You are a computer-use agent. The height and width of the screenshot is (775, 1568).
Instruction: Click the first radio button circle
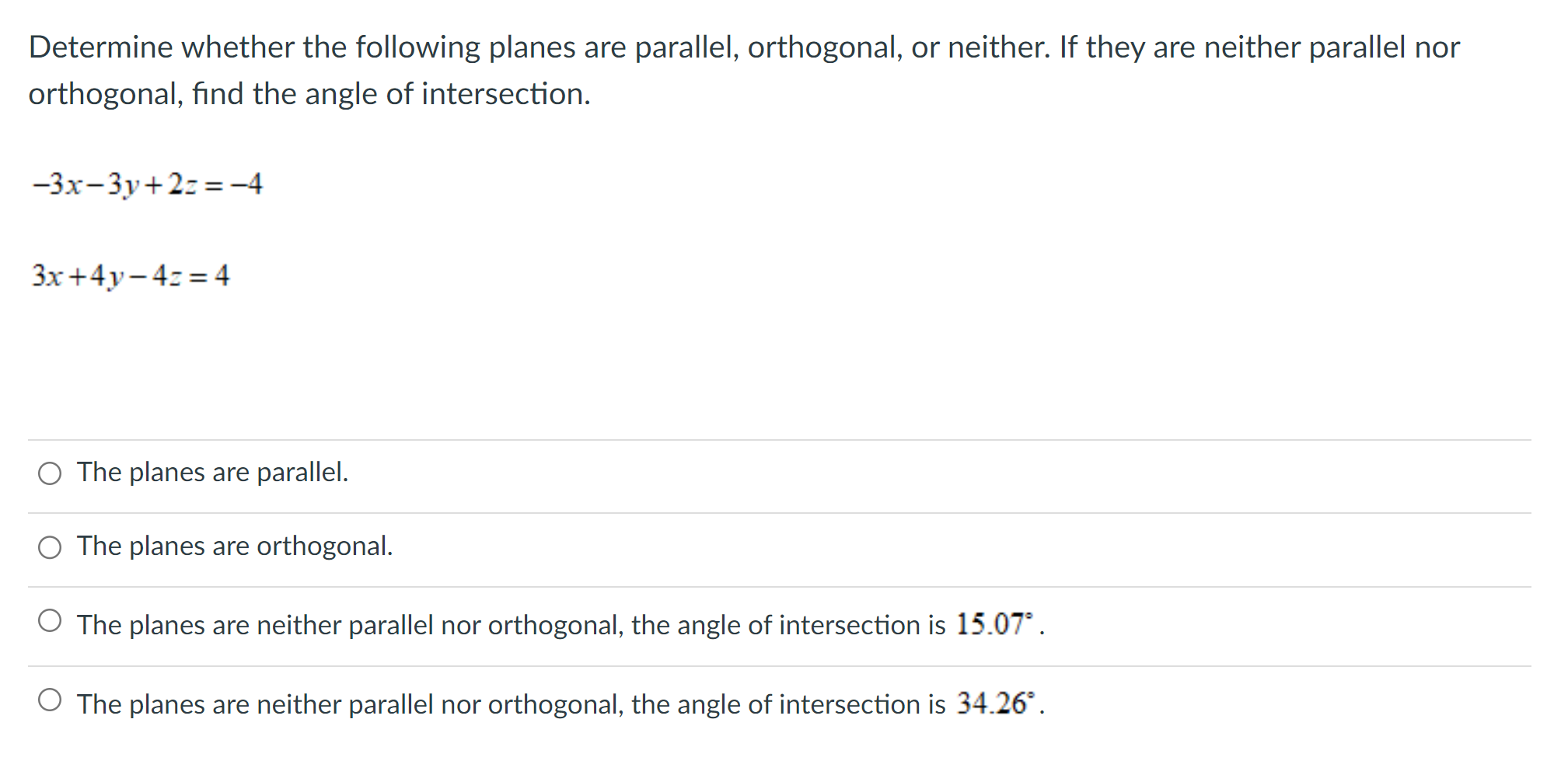click(50, 472)
